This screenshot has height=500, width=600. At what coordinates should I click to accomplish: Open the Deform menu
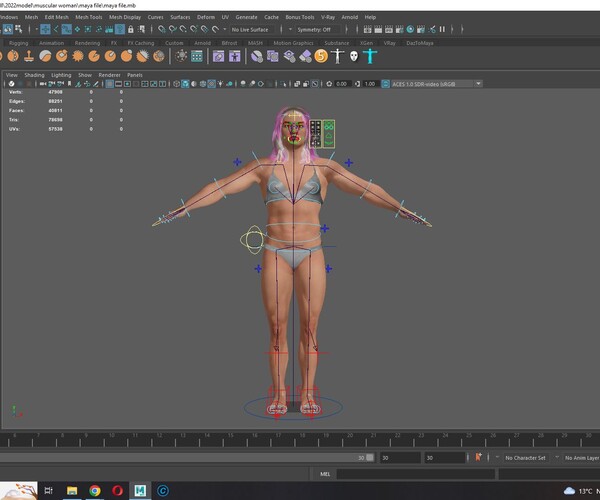[x=206, y=17]
